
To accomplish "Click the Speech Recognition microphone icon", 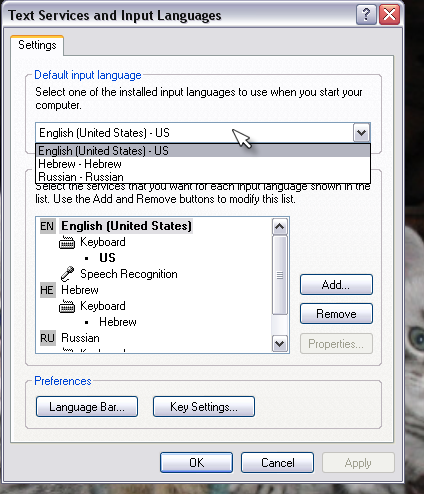I will (x=67, y=274).
